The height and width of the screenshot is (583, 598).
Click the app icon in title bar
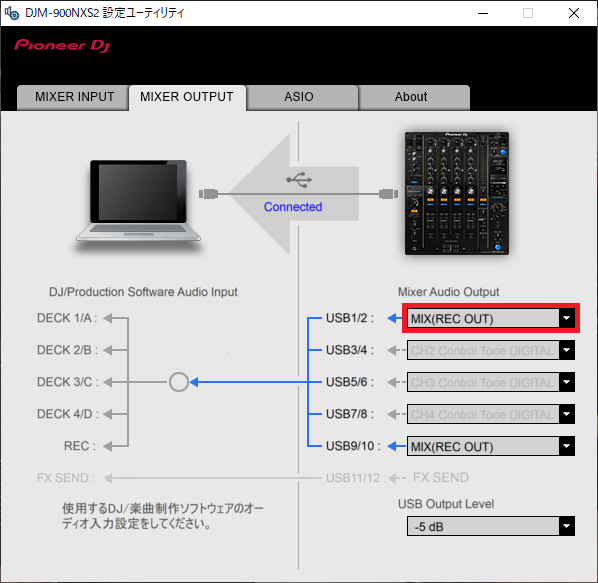(12, 13)
